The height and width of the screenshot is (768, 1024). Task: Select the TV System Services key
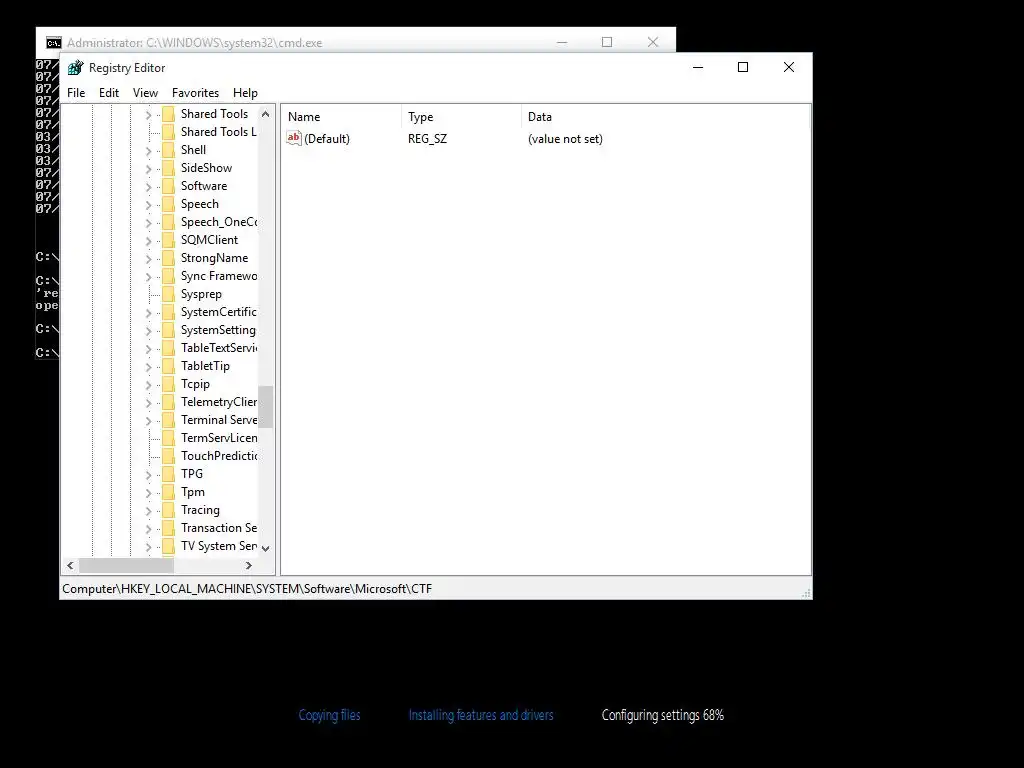click(219, 546)
